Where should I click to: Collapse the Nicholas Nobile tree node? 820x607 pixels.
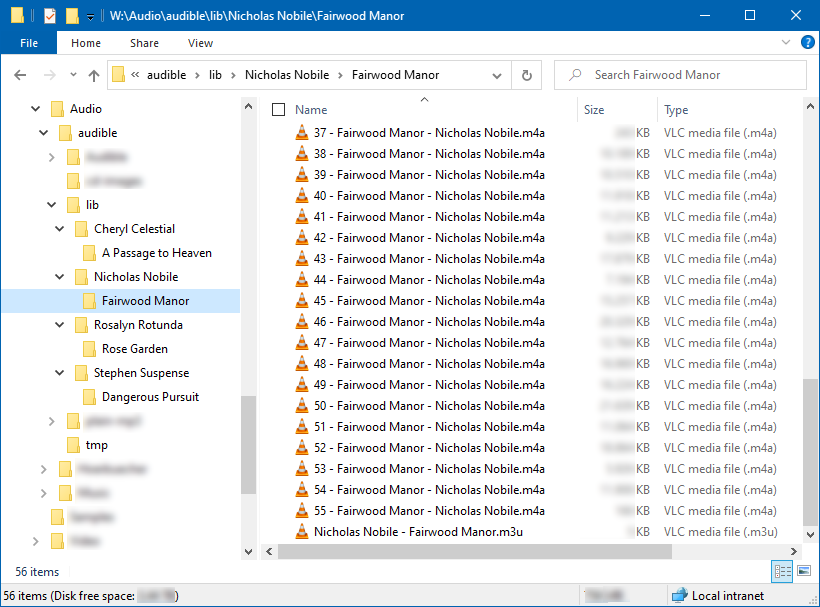(60, 277)
